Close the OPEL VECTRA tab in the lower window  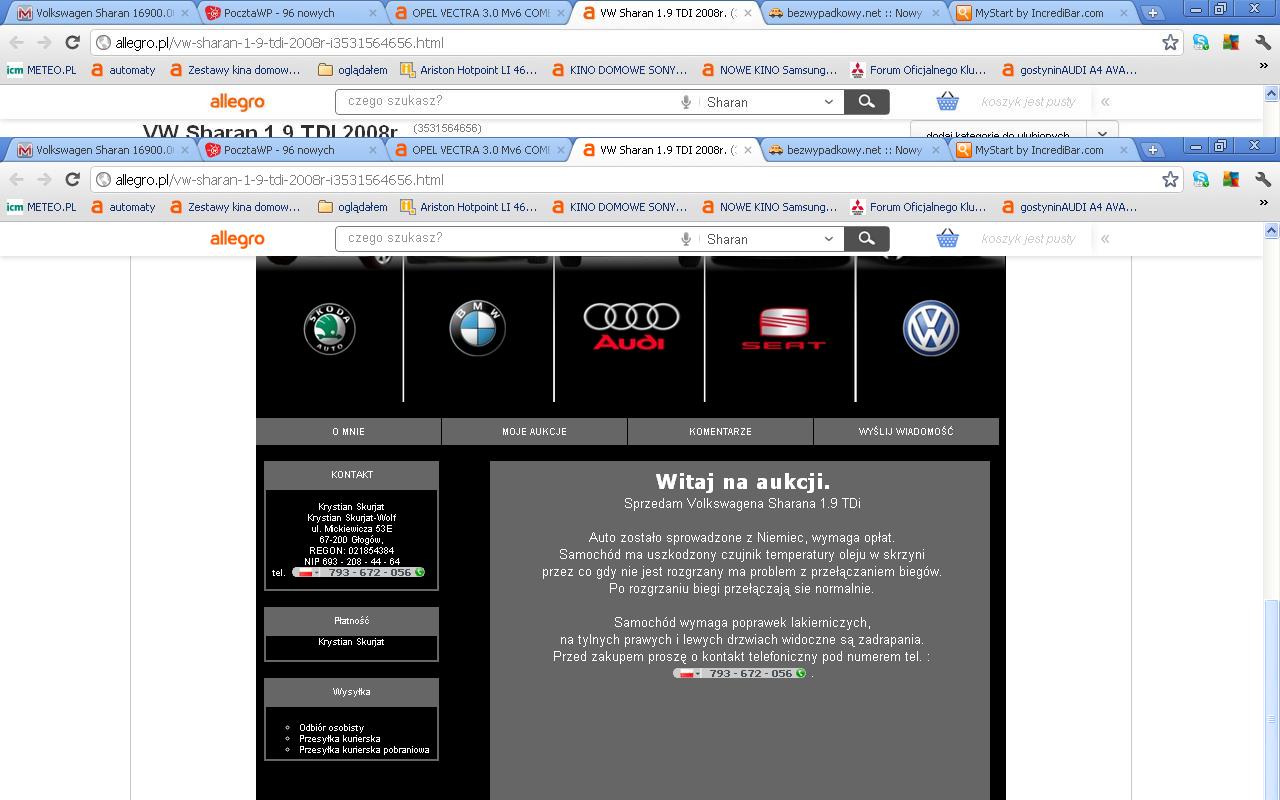click(x=559, y=150)
